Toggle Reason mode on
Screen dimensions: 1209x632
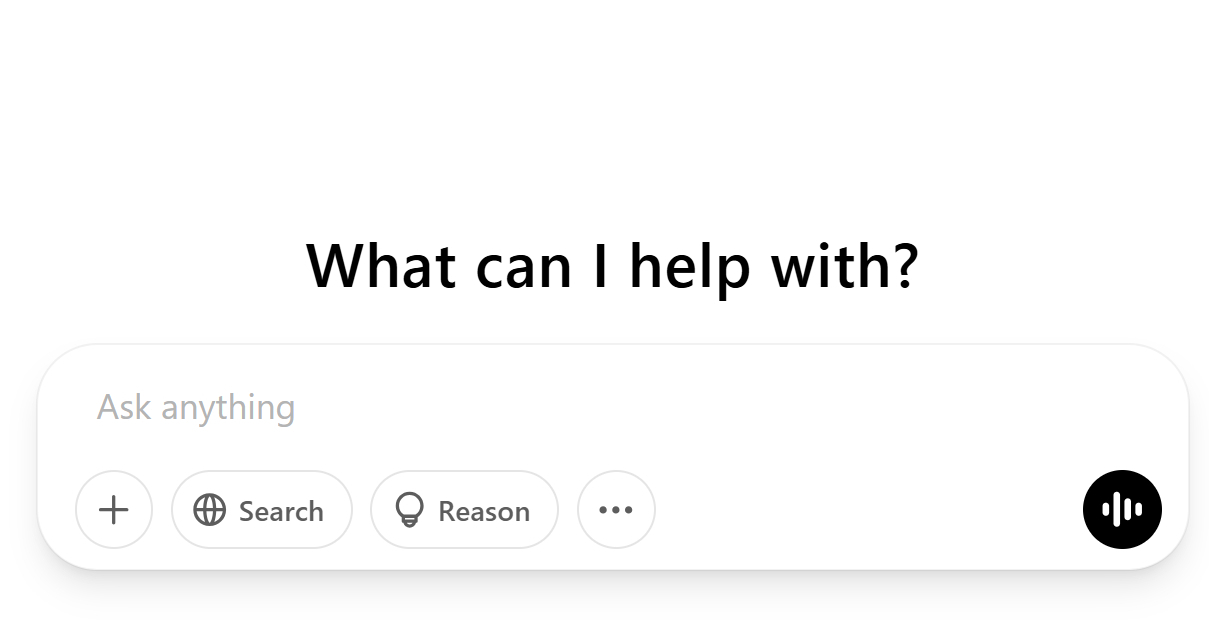pyautogui.click(x=464, y=510)
